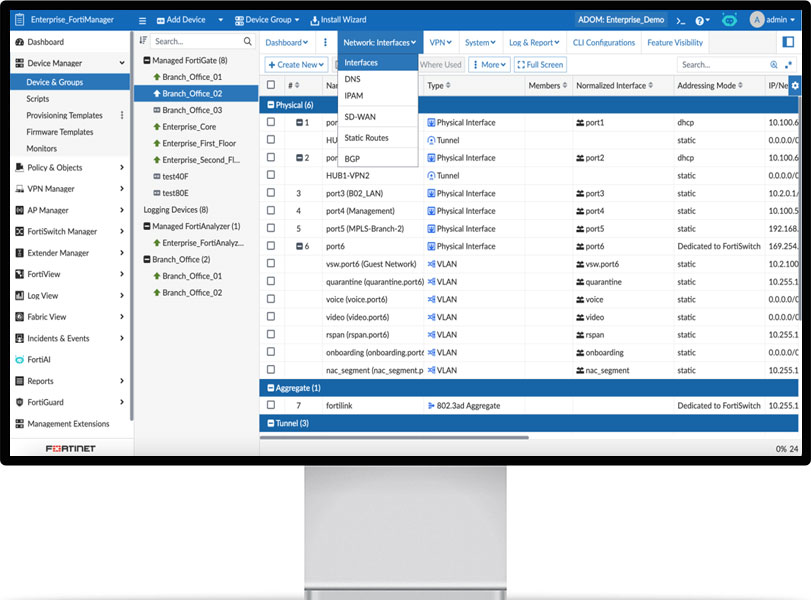Toggle the select-all checkbox in table header
The width and height of the screenshot is (811, 600).
[x=271, y=85]
